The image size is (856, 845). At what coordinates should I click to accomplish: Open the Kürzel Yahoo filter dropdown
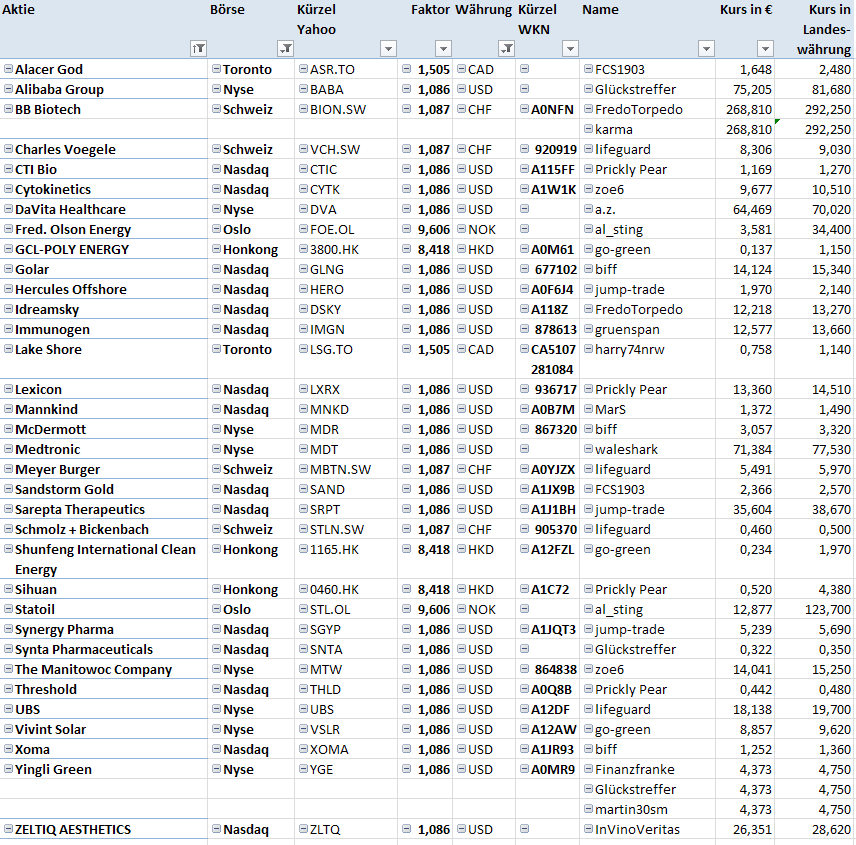[388, 48]
